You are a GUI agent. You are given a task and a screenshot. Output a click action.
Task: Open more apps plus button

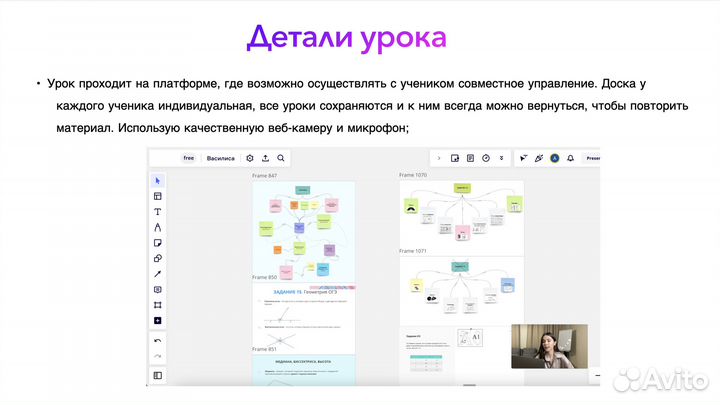click(x=158, y=321)
